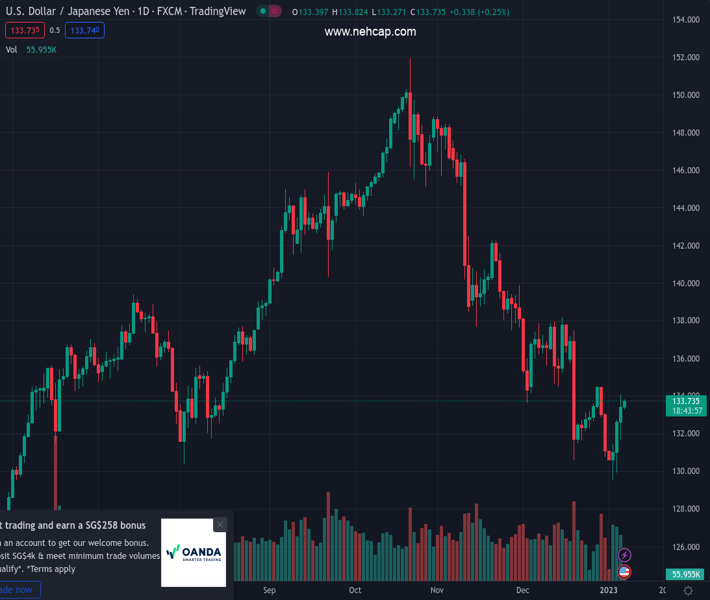Click the US flag economic event icon

tap(625, 572)
